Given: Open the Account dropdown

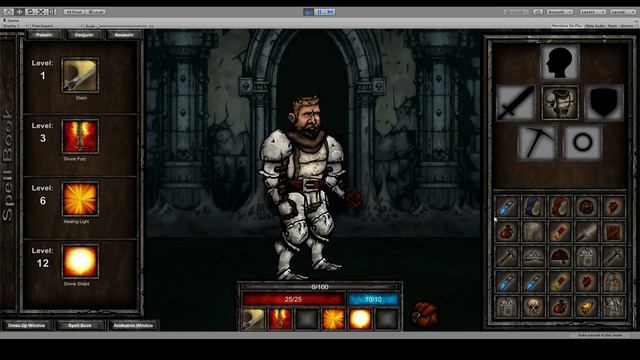Looking at the screenshot, I should [x=560, y=12].
